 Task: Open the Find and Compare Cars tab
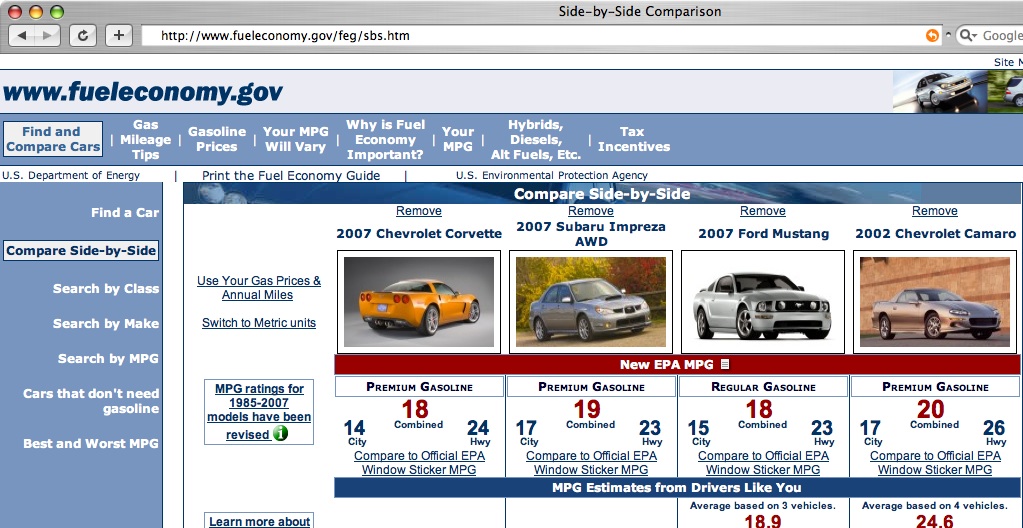tap(53, 139)
